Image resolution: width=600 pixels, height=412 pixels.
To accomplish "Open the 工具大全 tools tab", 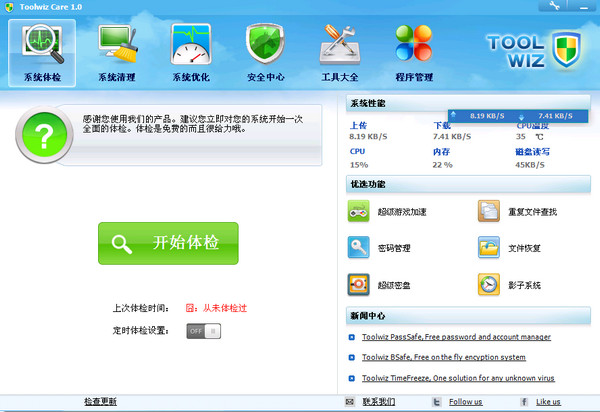I will tap(340, 53).
